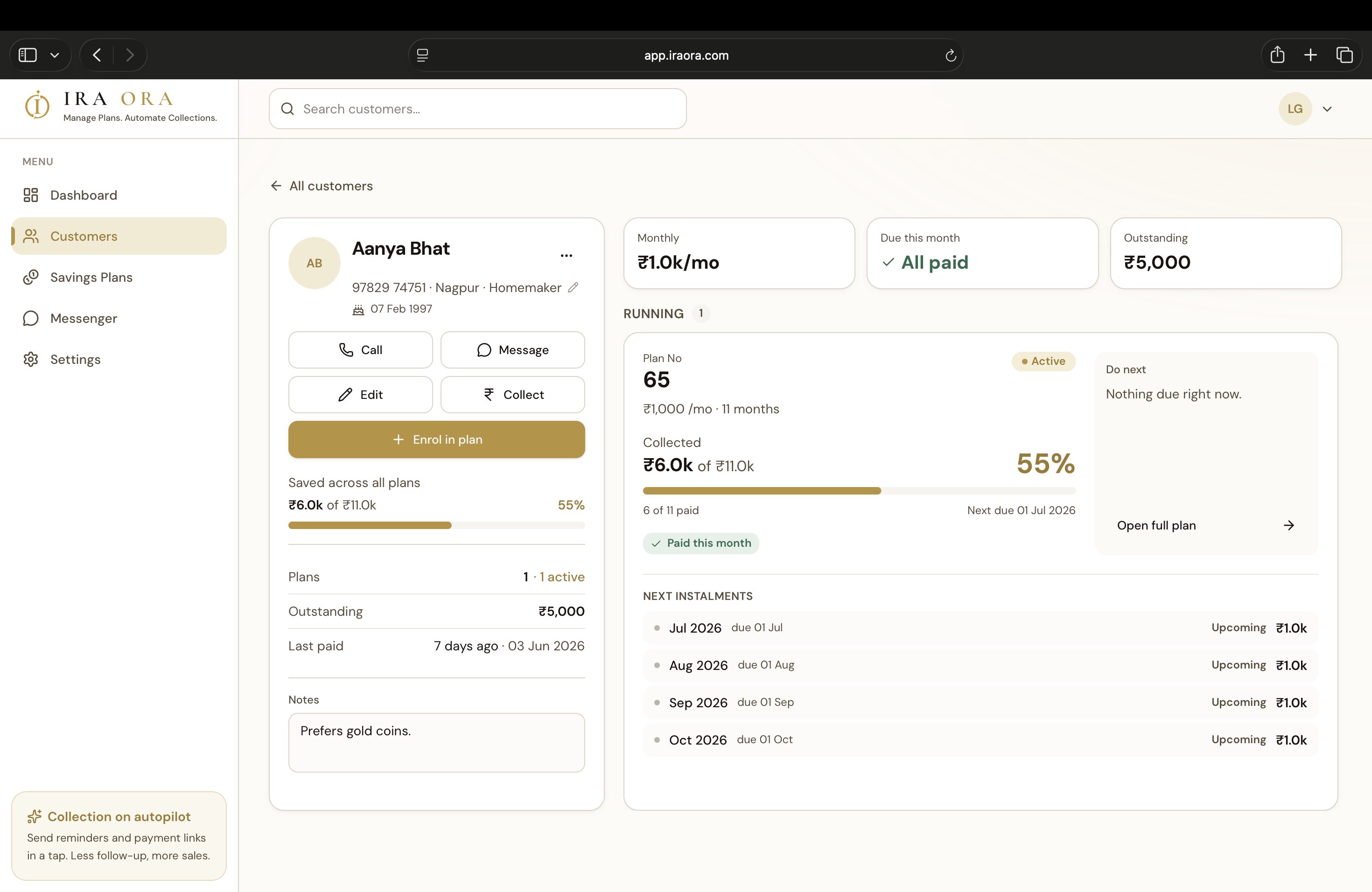
Task: Click Enrol in plan button
Action: [436, 439]
